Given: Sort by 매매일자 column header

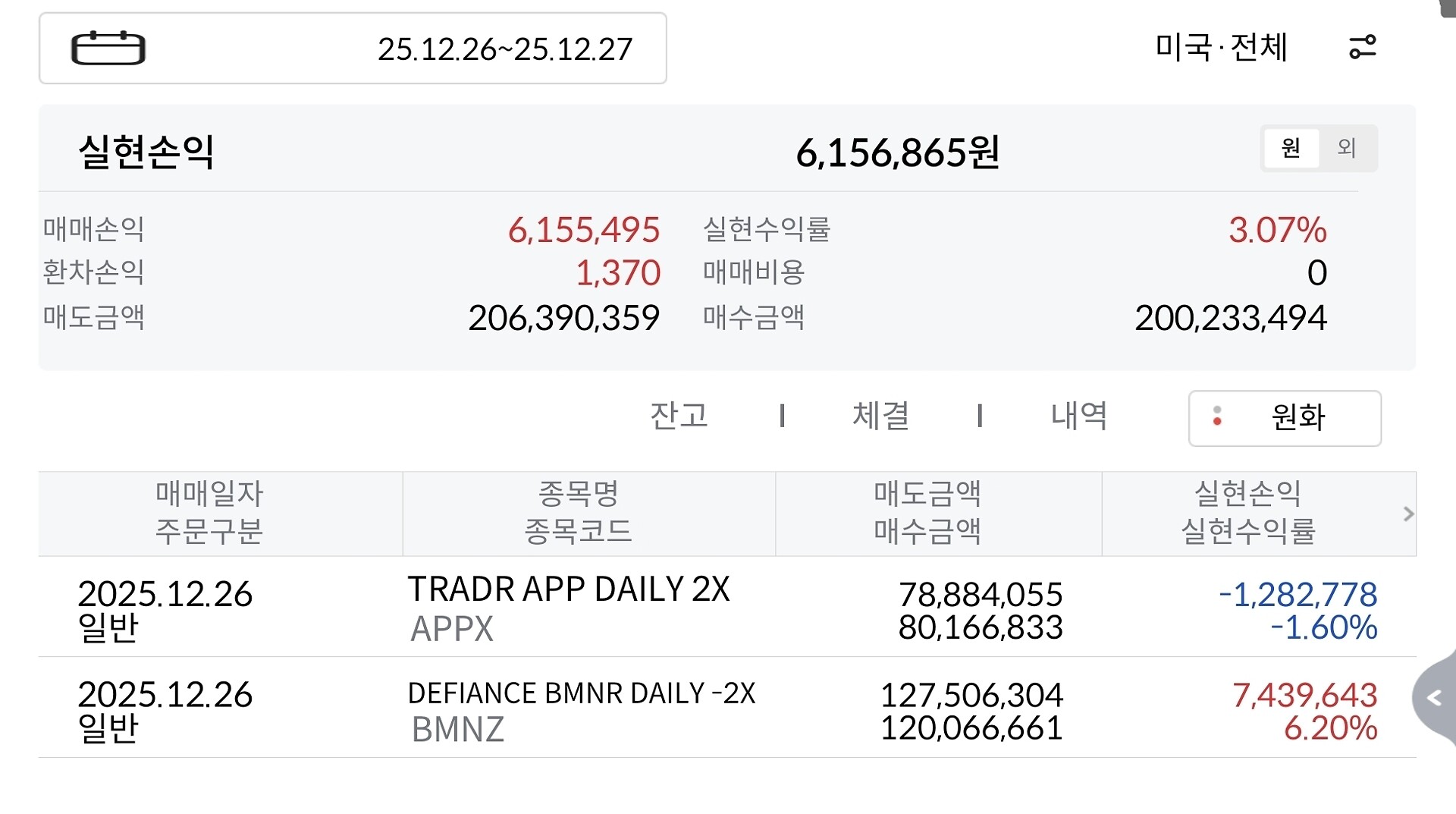Looking at the screenshot, I should [209, 513].
